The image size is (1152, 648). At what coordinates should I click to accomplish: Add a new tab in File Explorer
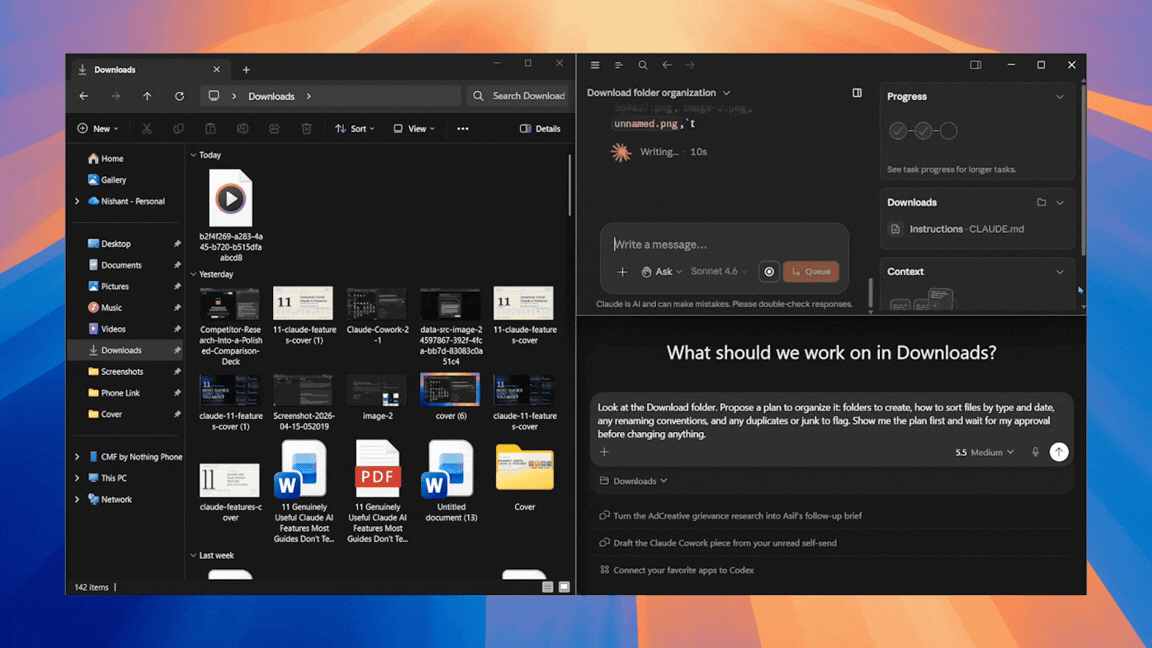tap(246, 70)
